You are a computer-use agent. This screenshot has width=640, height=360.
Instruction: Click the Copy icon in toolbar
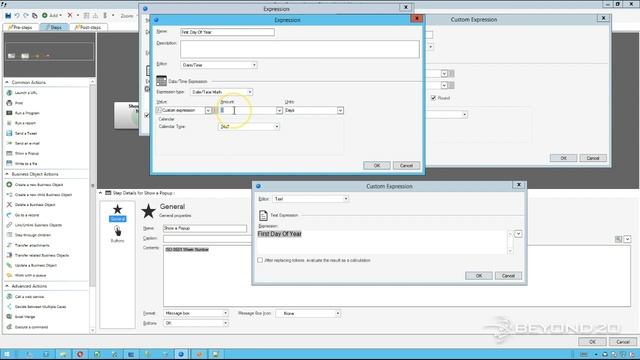pyautogui.click(x=35, y=16)
